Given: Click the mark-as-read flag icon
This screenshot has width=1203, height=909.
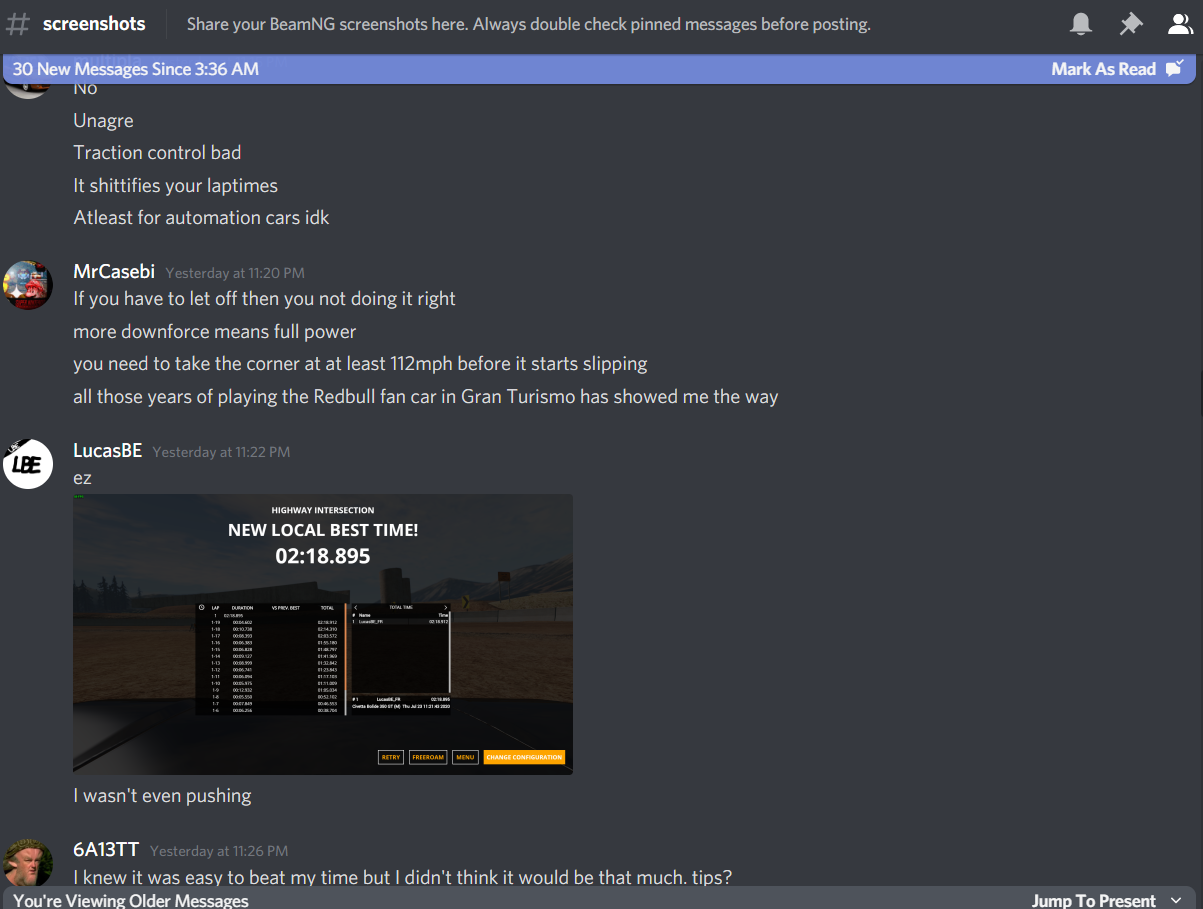Looking at the screenshot, I should [1175, 68].
